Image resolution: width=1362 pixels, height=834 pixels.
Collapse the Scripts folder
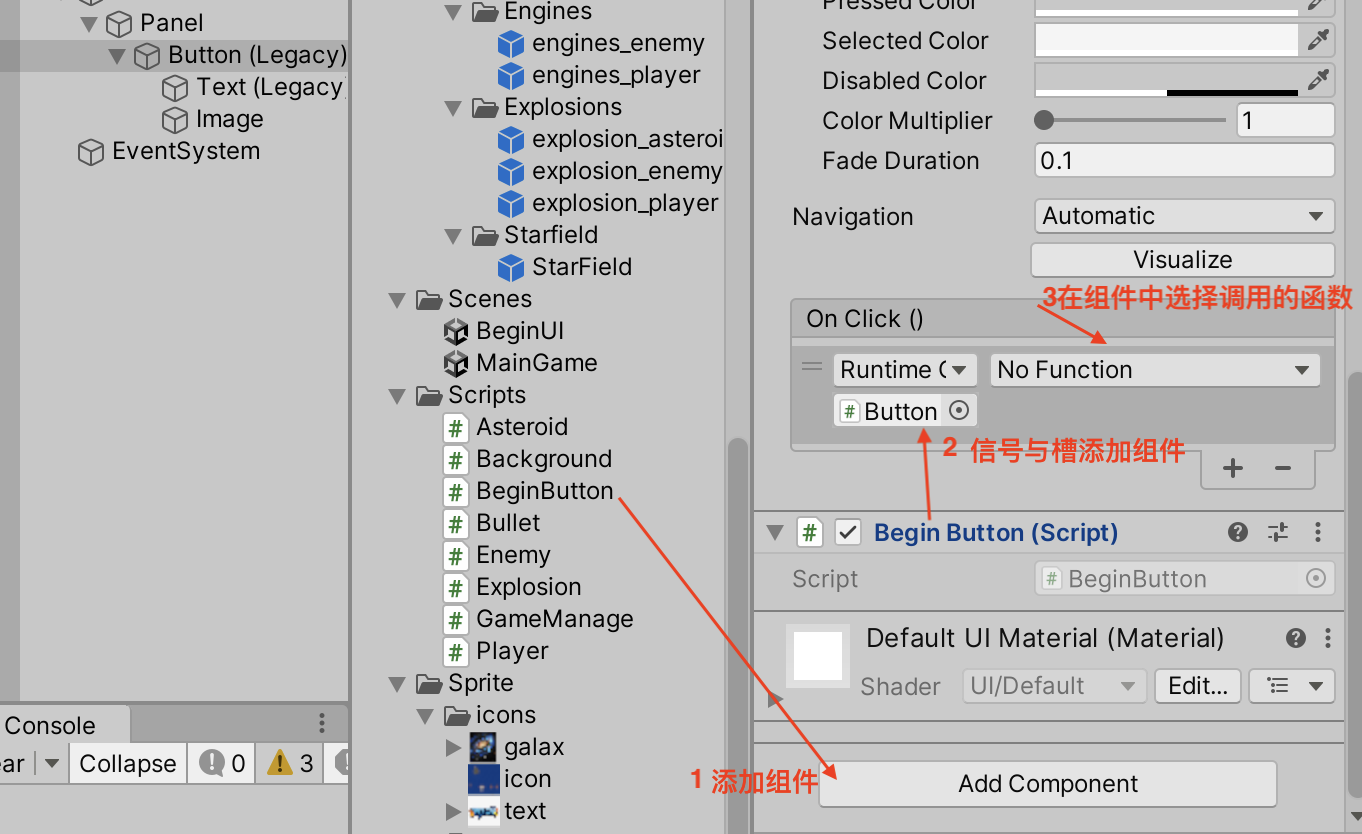pyautogui.click(x=397, y=396)
